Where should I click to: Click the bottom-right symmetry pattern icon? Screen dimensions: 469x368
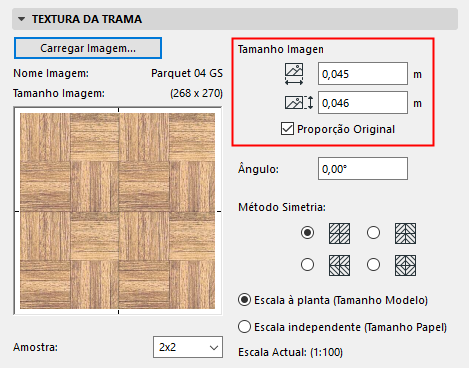pyautogui.click(x=405, y=265)
